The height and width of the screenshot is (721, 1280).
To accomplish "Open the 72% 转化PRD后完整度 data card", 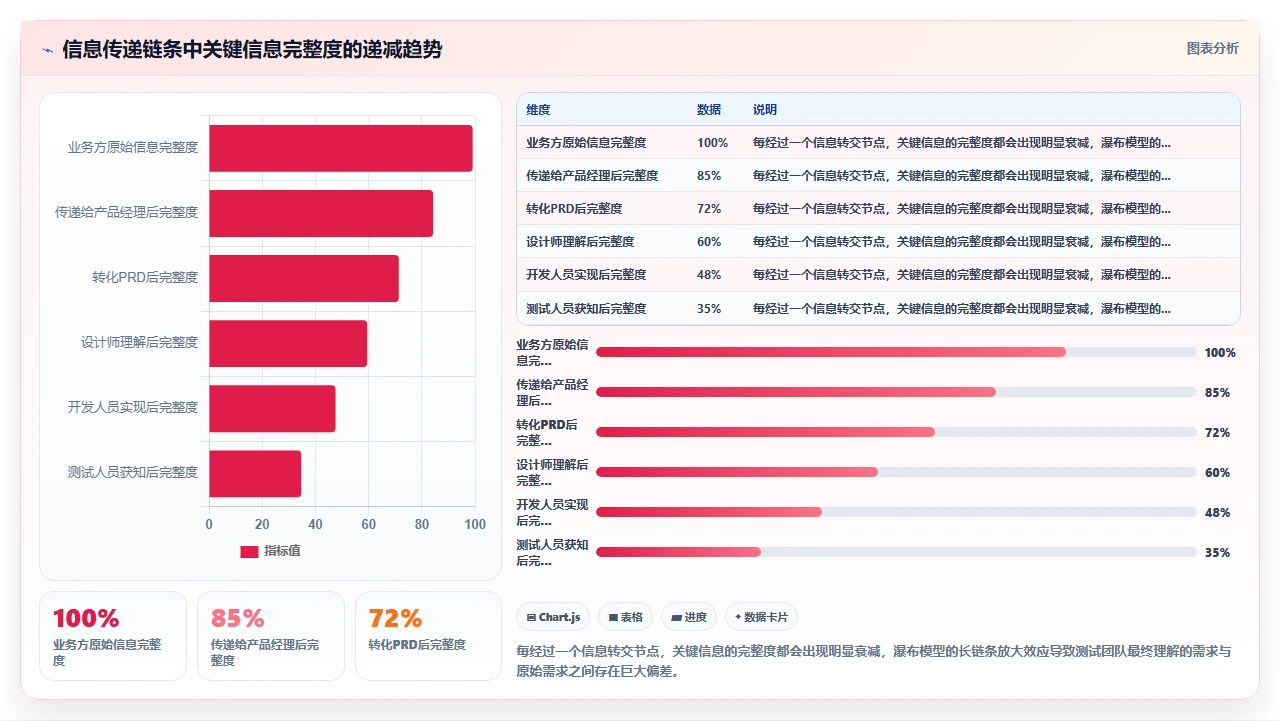I will (429, 636).
